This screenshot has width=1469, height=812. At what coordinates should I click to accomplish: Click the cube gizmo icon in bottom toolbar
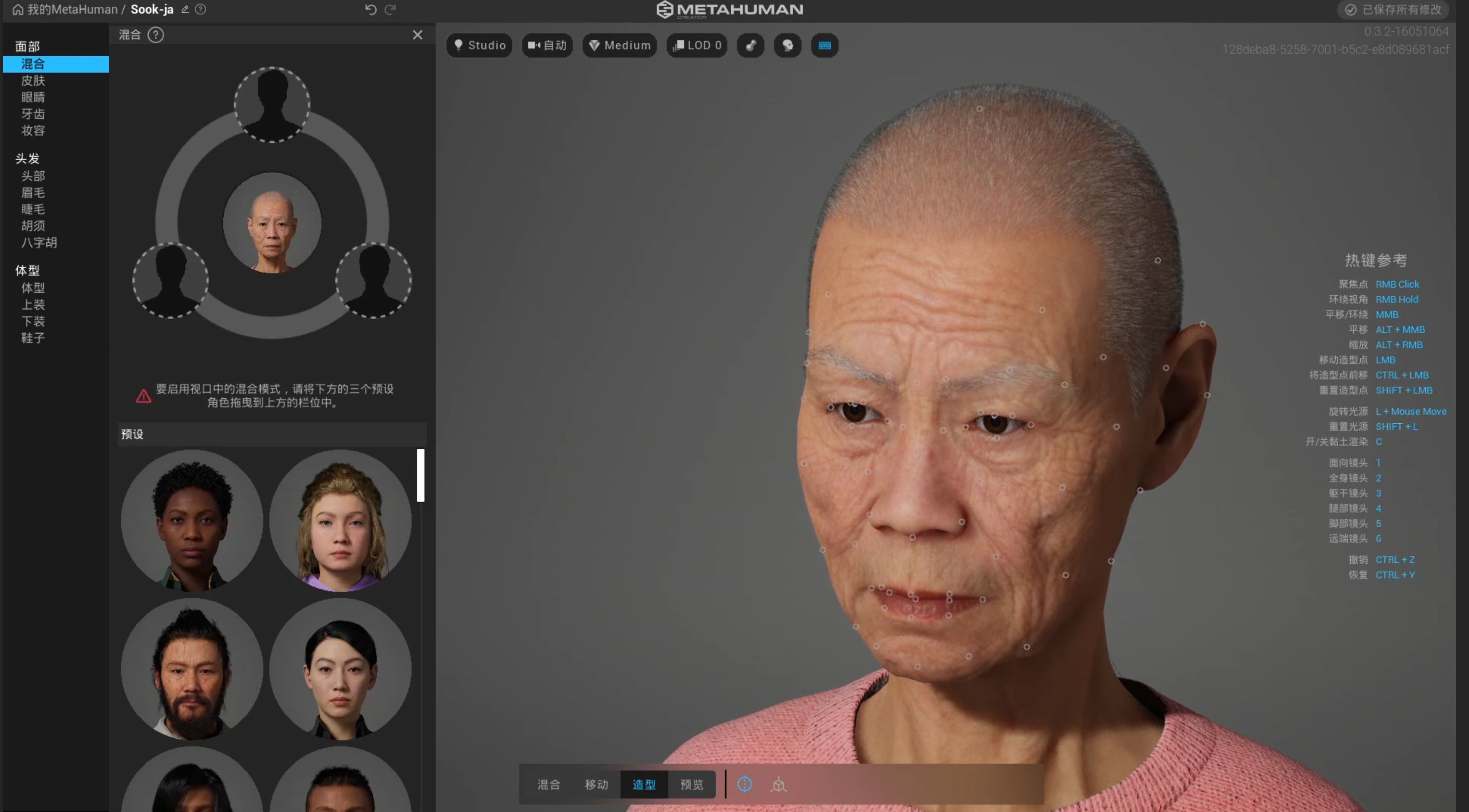click(x=778, y=785)
